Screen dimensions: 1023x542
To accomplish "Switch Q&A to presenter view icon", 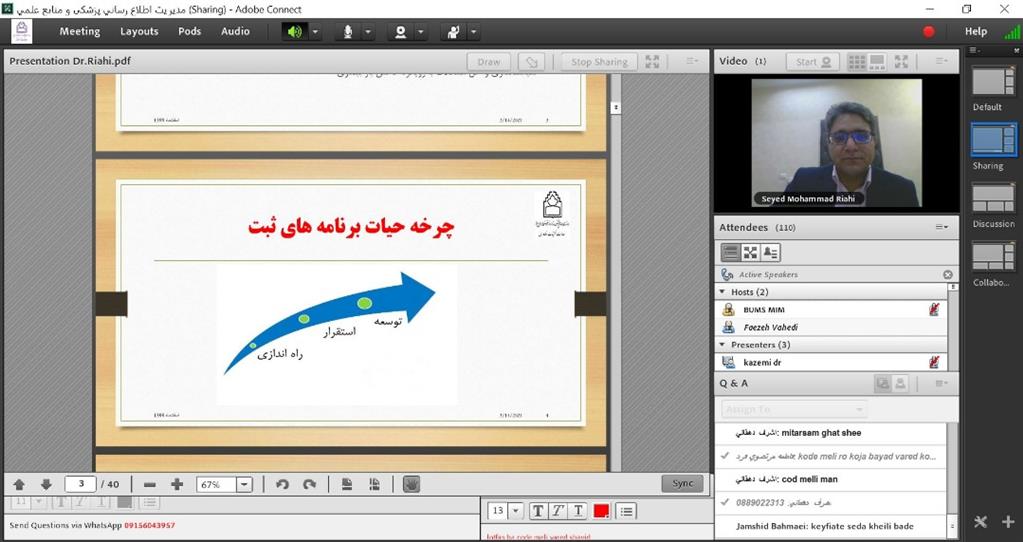I will (x=882, y=384).
